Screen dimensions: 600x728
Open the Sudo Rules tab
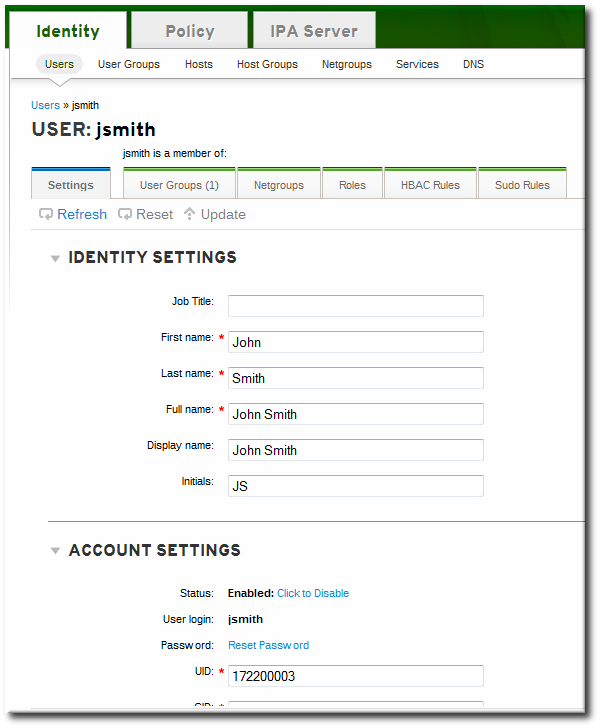tap(522, 185)
